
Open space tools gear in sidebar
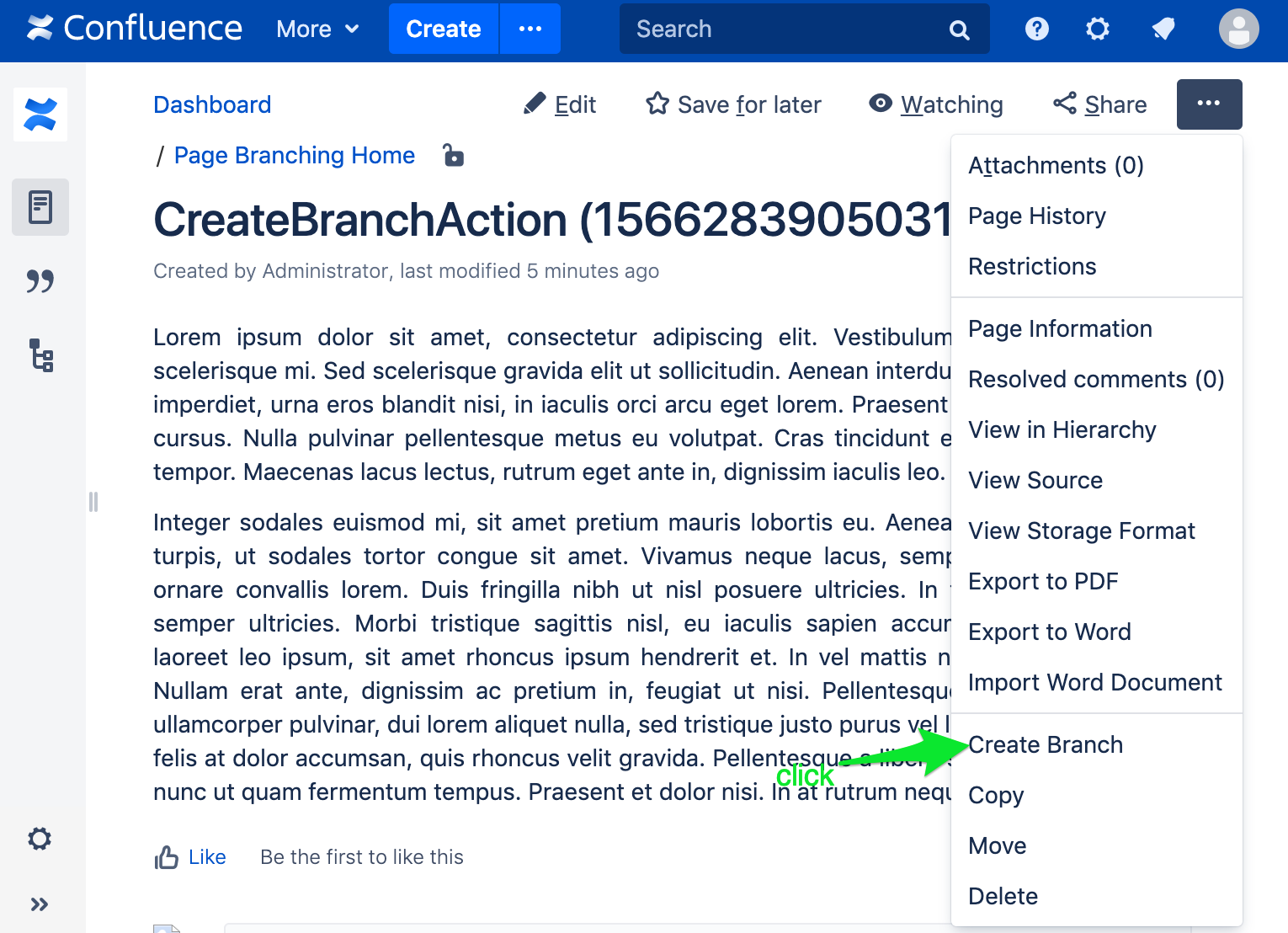(40, 839)
